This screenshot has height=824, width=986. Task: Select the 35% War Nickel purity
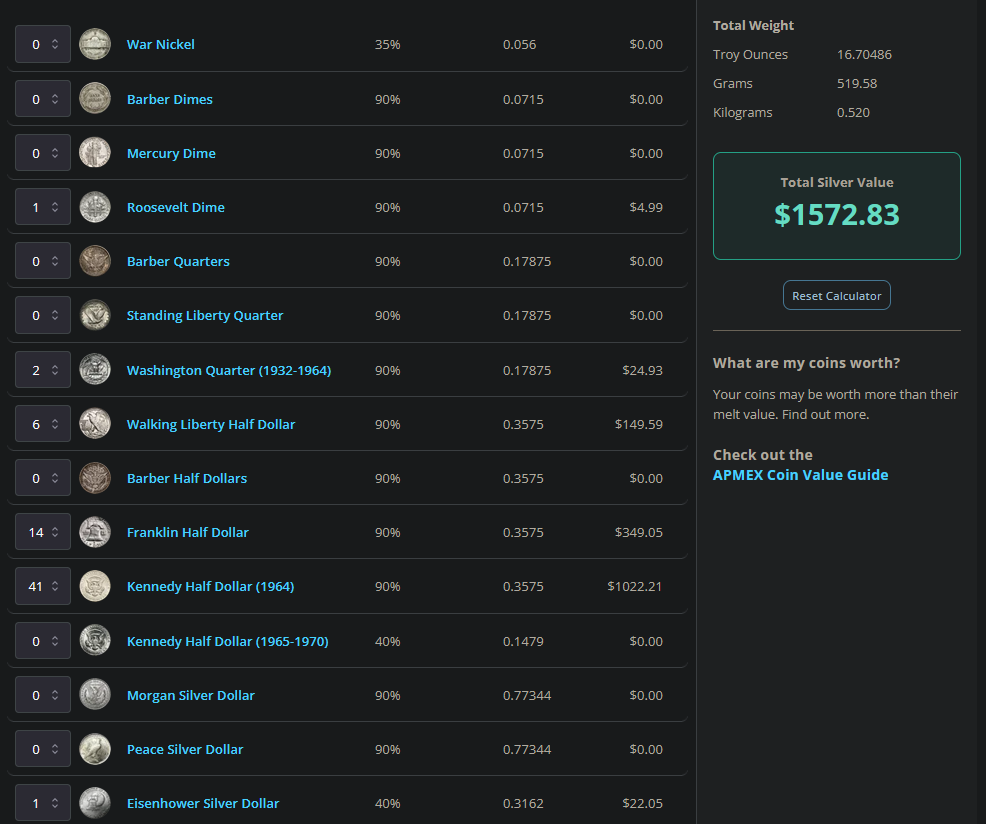[387, 44]
